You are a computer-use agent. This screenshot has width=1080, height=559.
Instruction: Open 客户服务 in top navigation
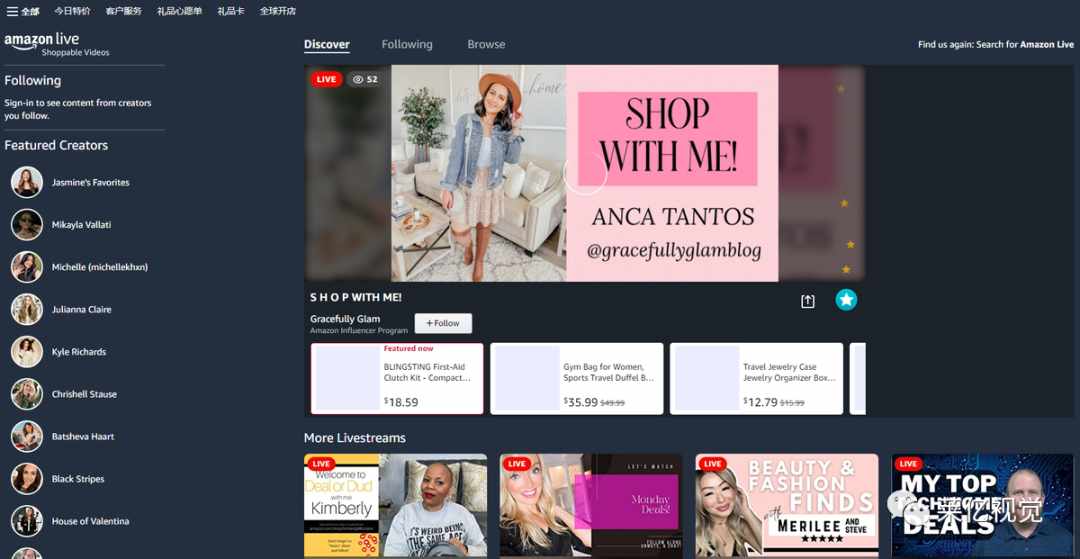coord(124,11)
